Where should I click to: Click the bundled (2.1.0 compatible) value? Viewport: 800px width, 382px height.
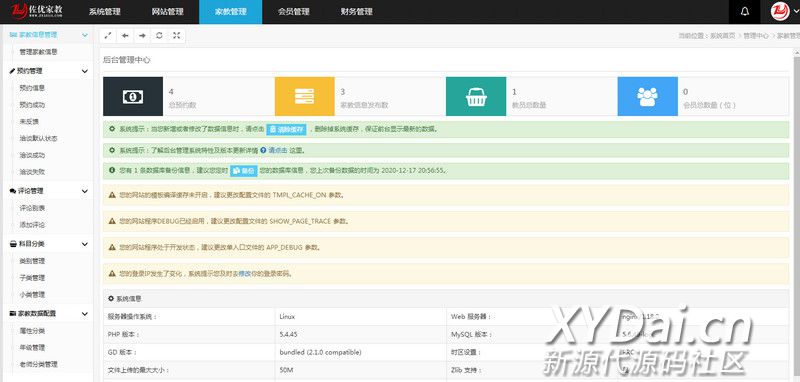tap(320, 352)
